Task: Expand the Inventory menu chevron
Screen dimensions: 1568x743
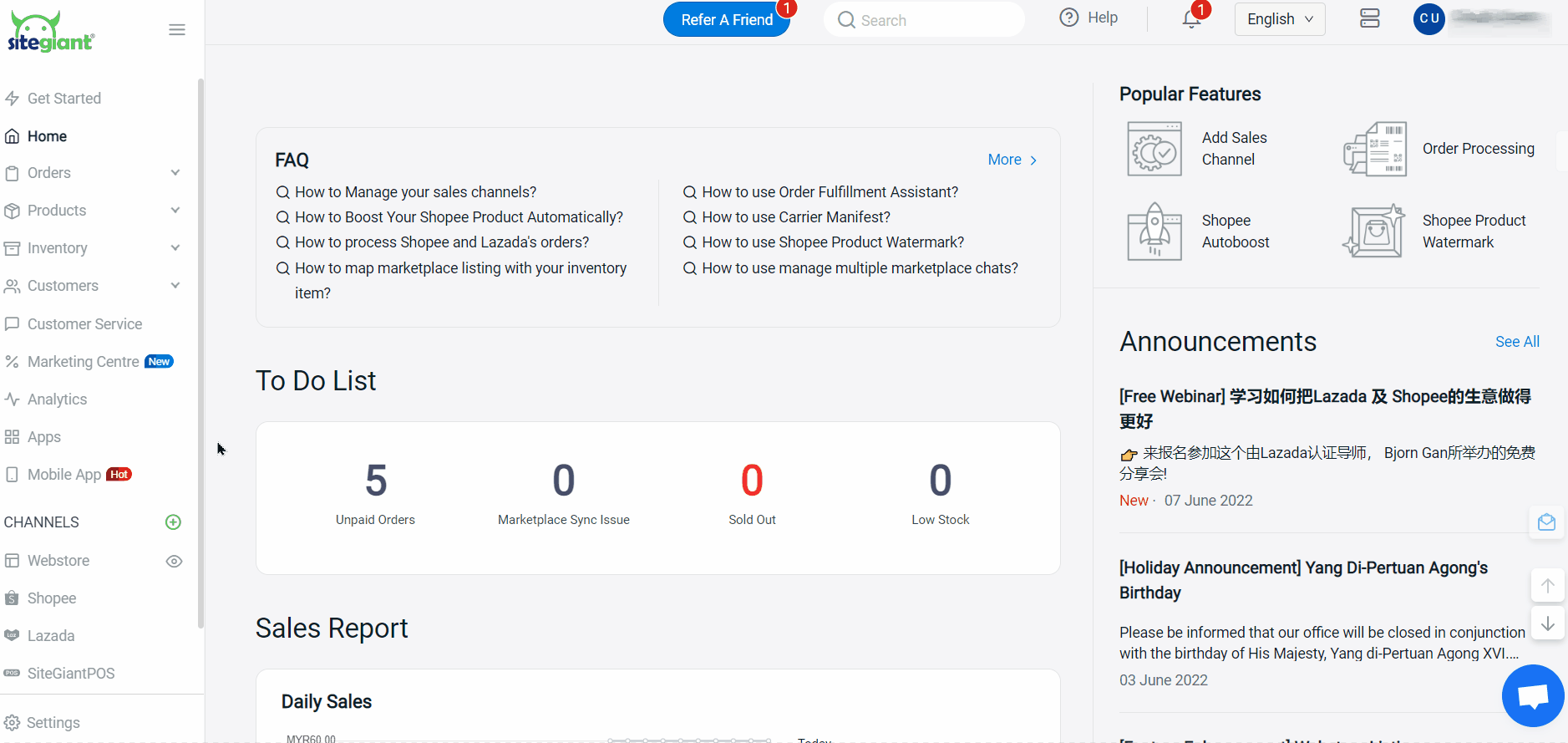Action: (175, 248)
